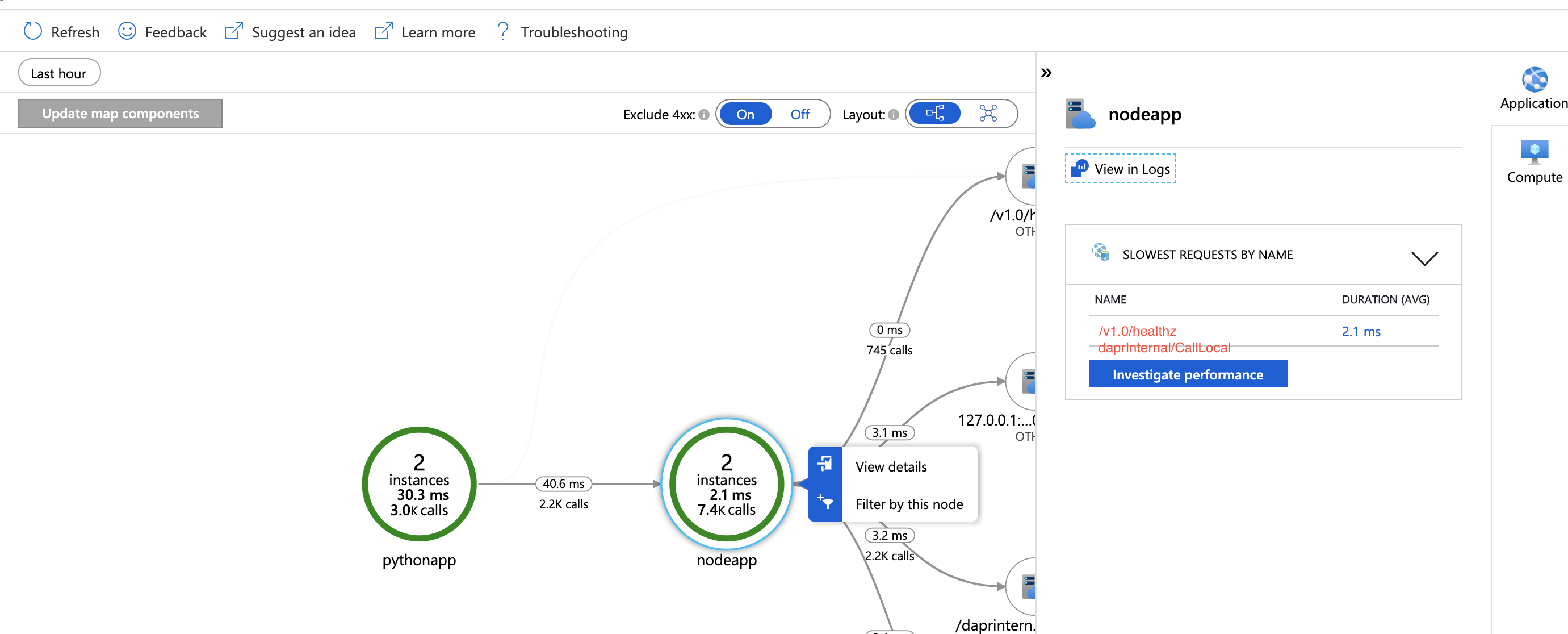
Task: Collapse the Slowest Requests by Name section
Action: (1424, 258)
